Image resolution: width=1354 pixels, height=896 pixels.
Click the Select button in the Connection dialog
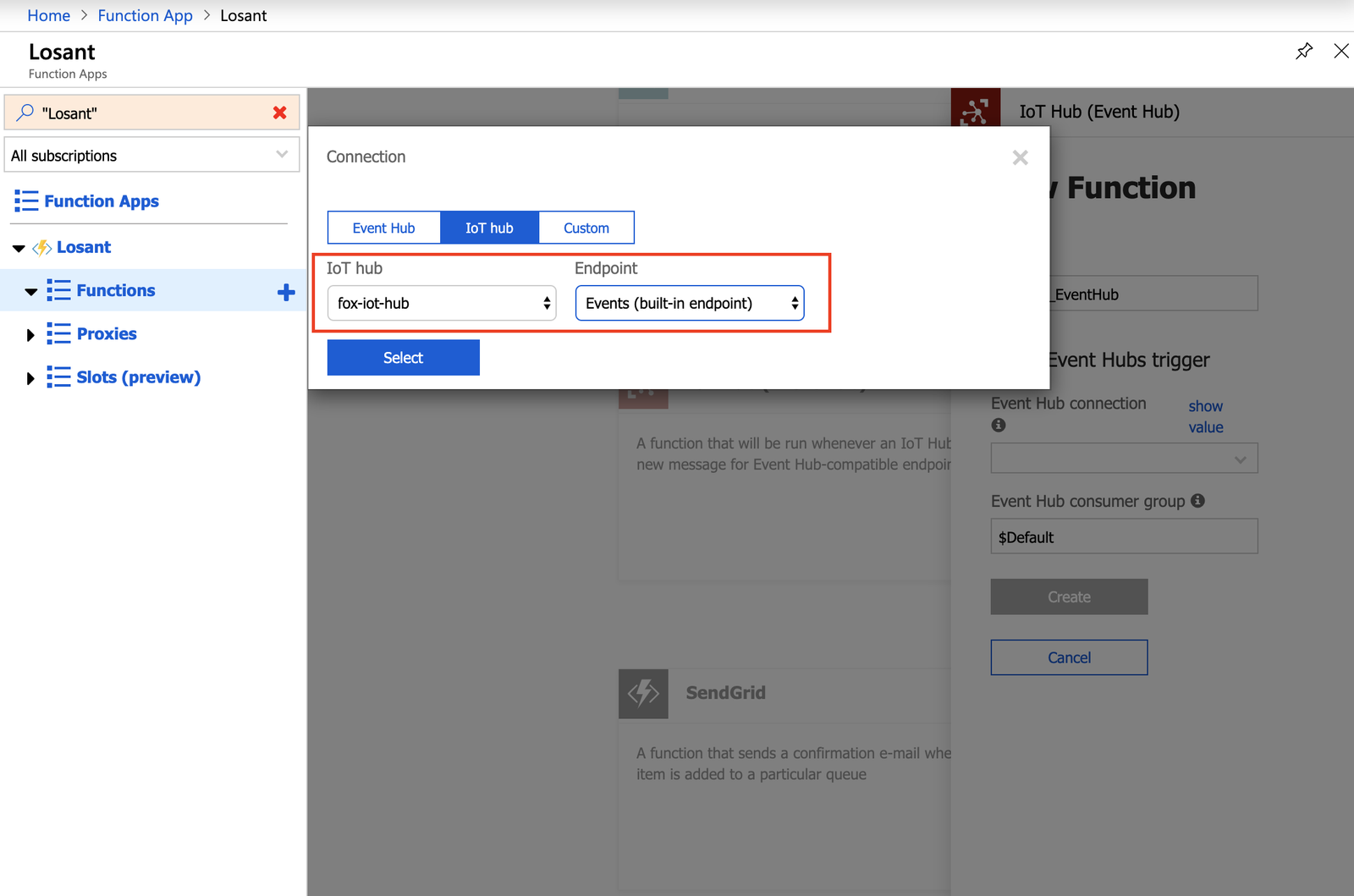click(403, 357)
